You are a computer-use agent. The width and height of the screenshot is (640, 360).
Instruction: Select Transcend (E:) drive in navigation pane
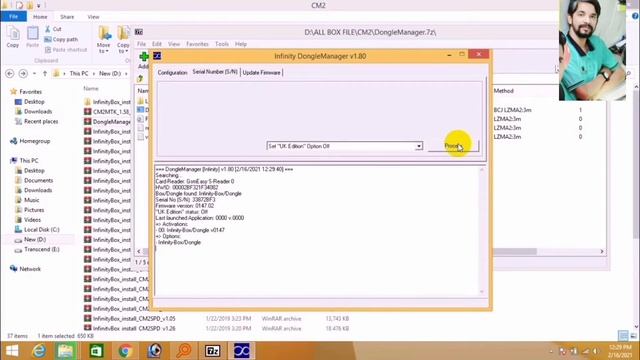click(41, 249)
